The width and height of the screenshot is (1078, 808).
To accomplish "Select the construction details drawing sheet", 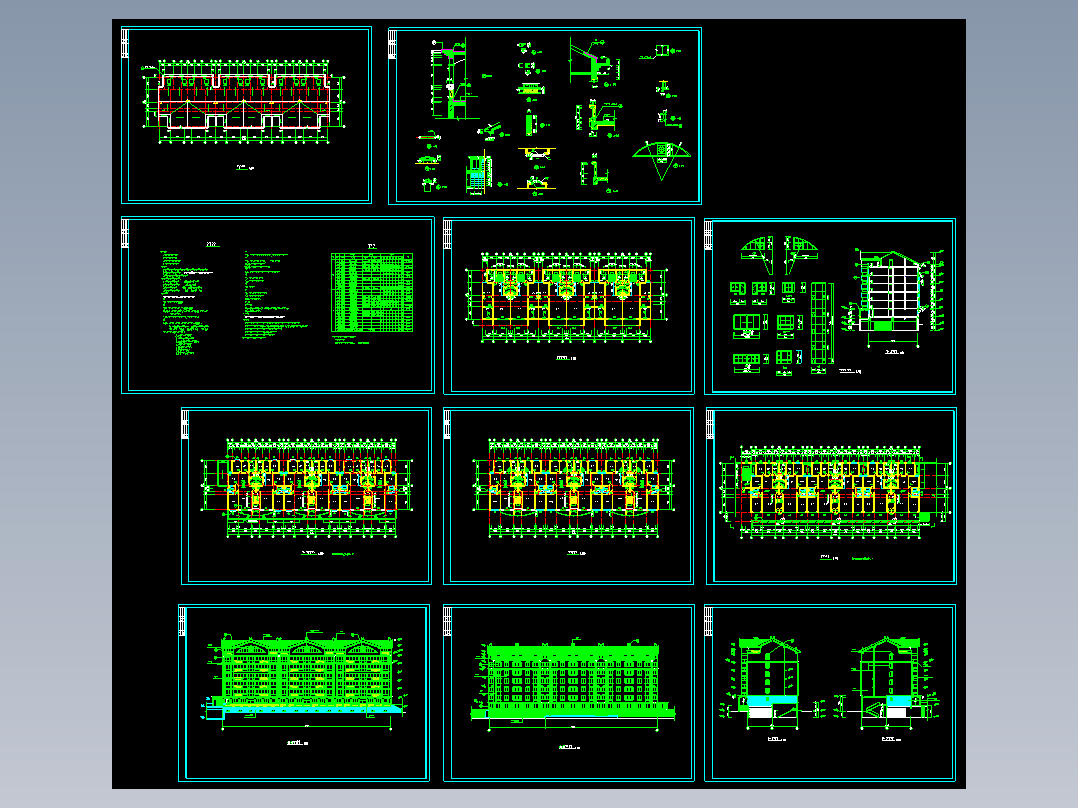I will pyautogui.click(x=544, y=116).
